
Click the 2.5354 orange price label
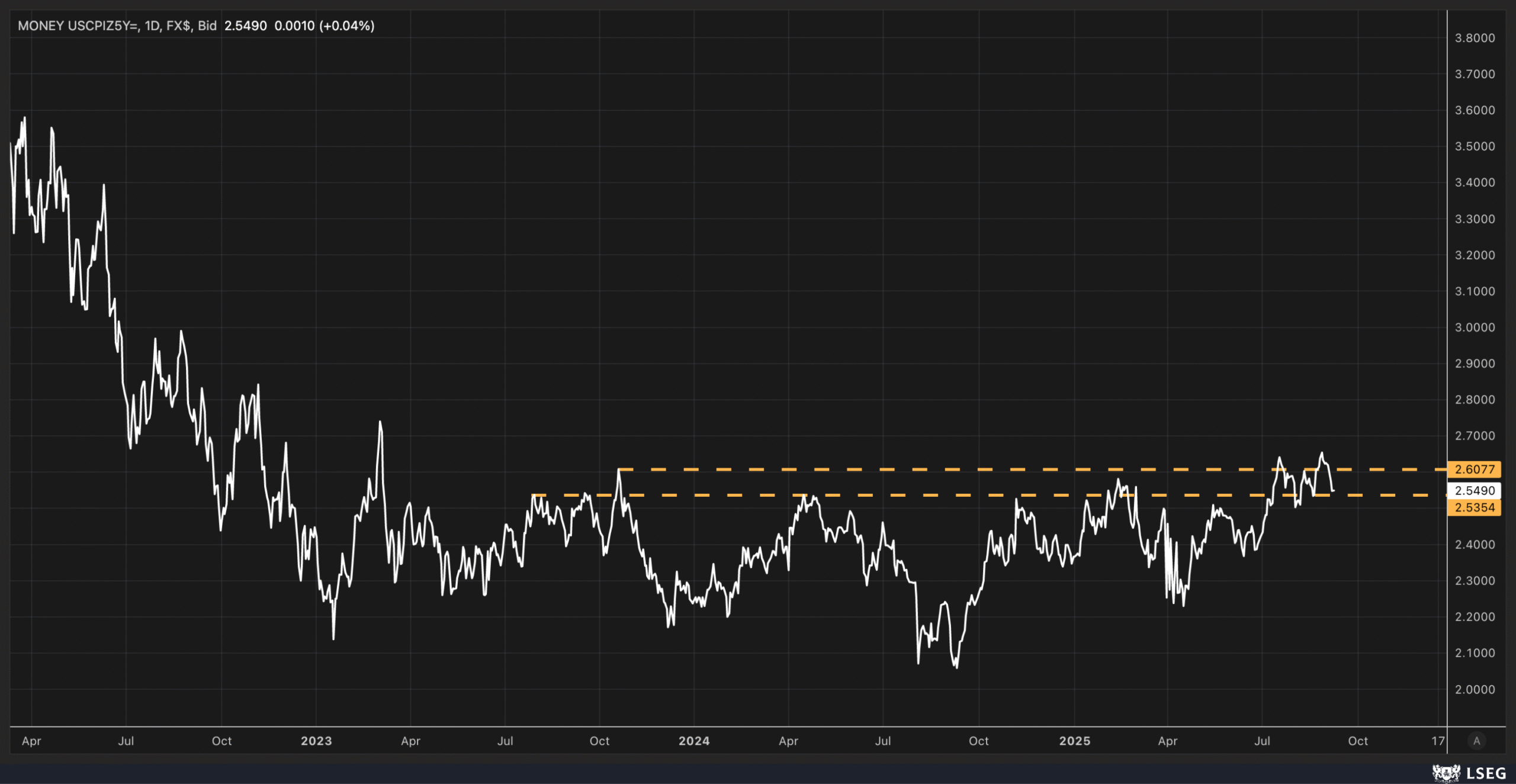(1474, 507)
